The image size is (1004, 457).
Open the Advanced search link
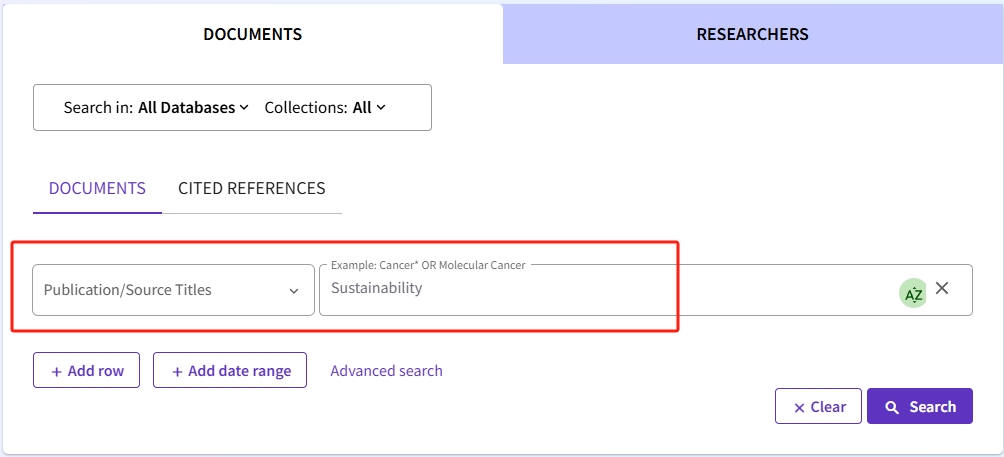[x=386, y=371]
